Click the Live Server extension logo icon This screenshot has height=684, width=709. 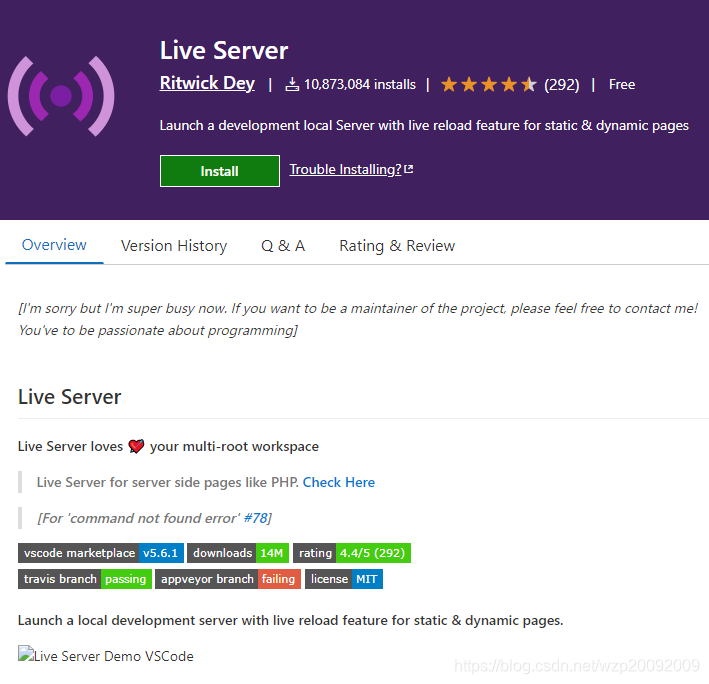(x=61, y=96)
